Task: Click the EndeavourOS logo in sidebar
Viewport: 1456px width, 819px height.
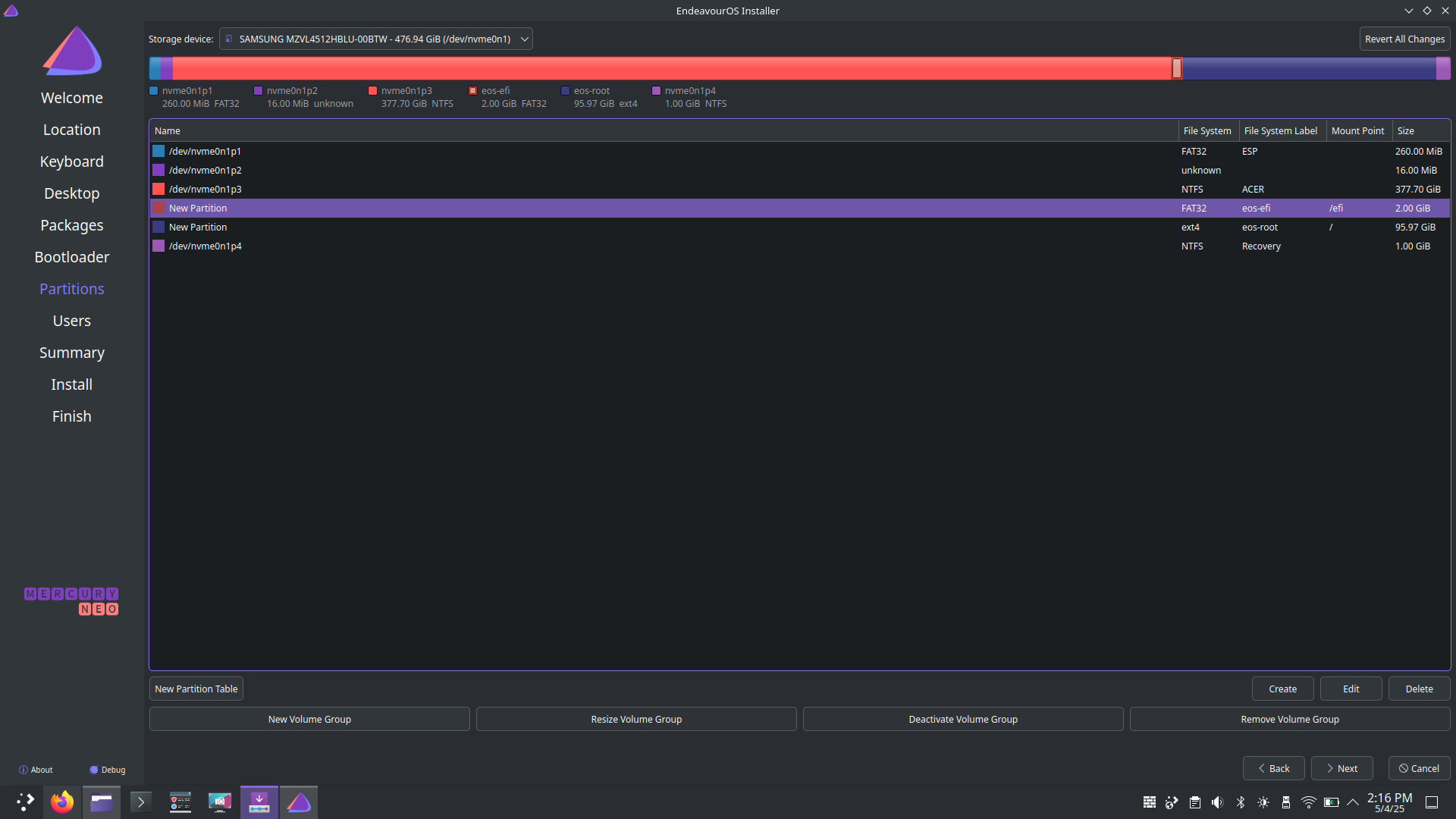Action: [72, 52]
